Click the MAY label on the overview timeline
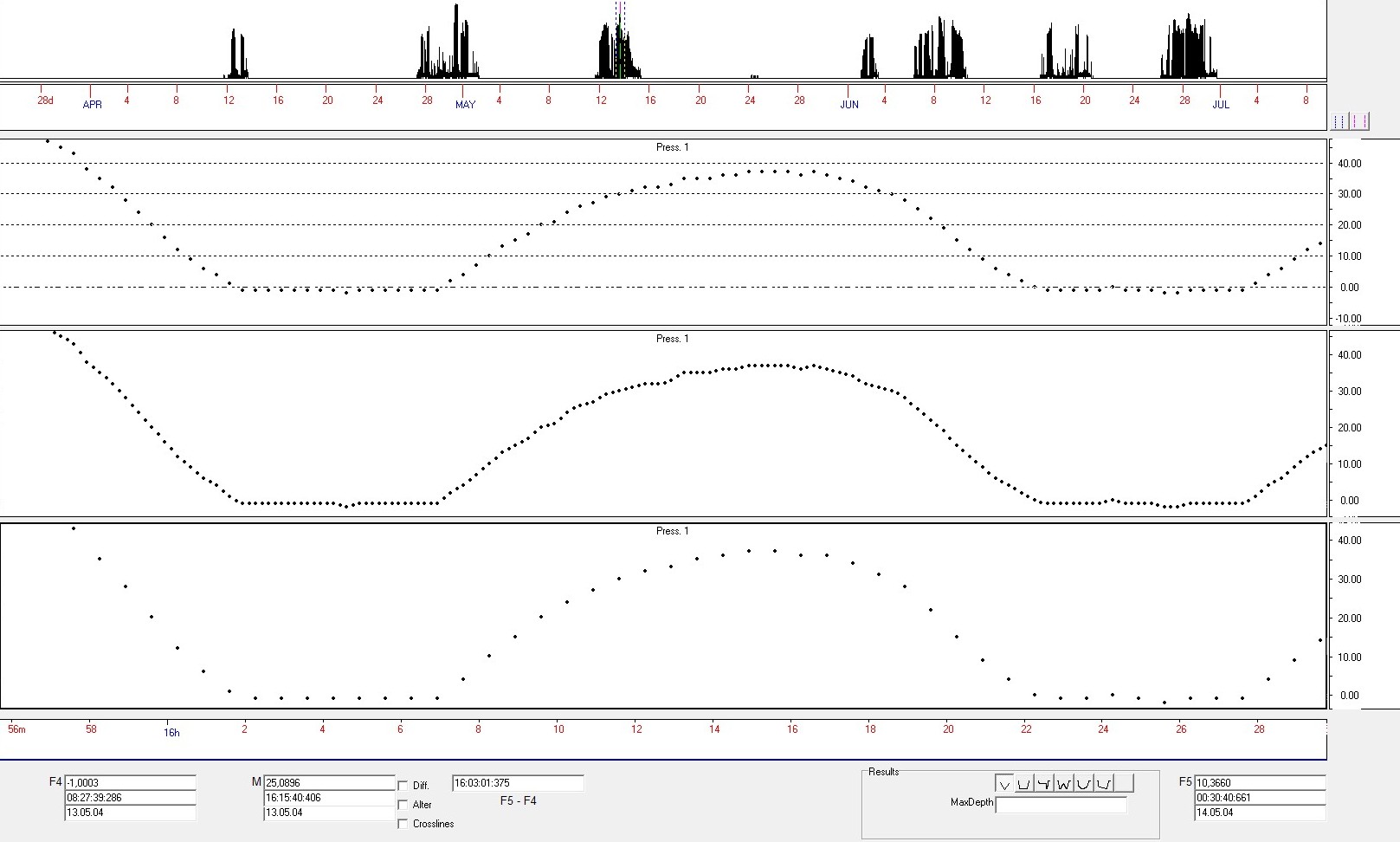The image size is (1400, 842). 465,105
